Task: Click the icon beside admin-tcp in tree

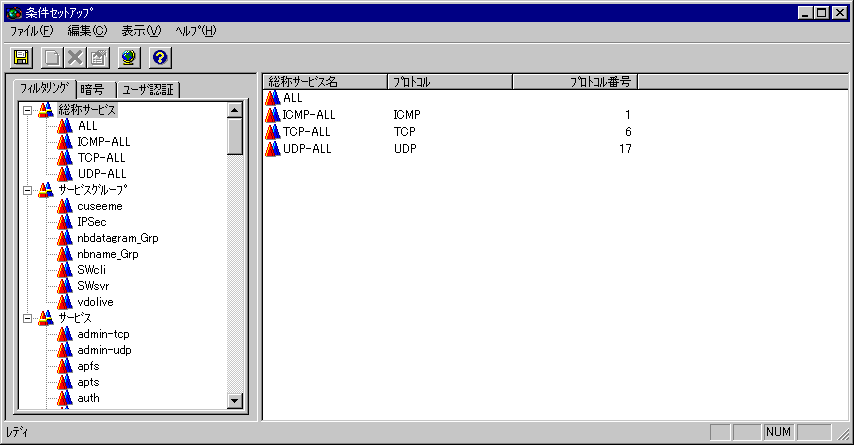Action: (65, 334)
